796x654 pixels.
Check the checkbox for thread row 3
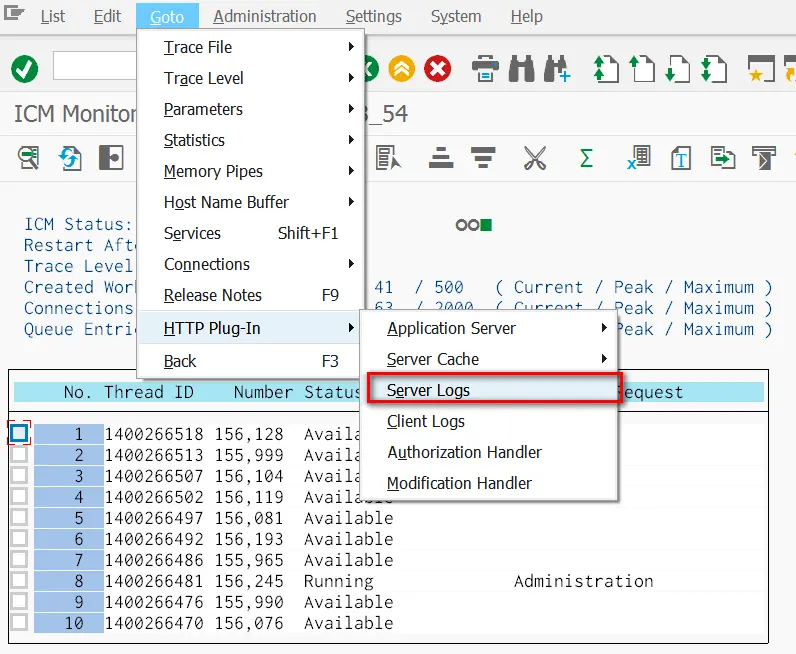tap(19, 475)
